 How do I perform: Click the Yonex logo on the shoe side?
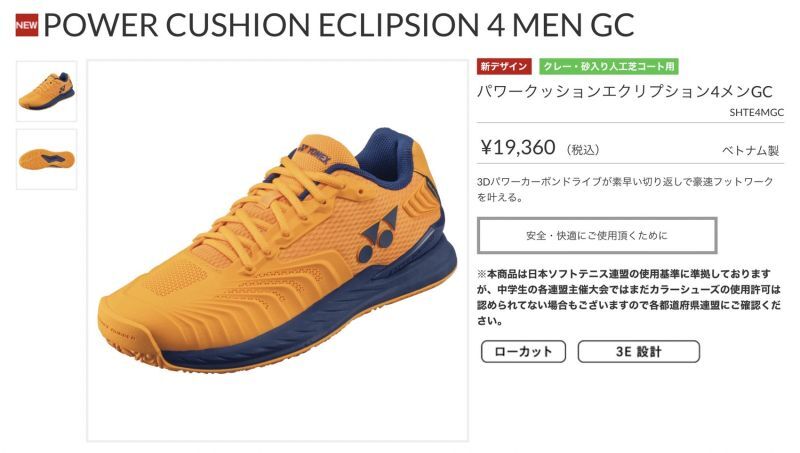click(378, 236)
